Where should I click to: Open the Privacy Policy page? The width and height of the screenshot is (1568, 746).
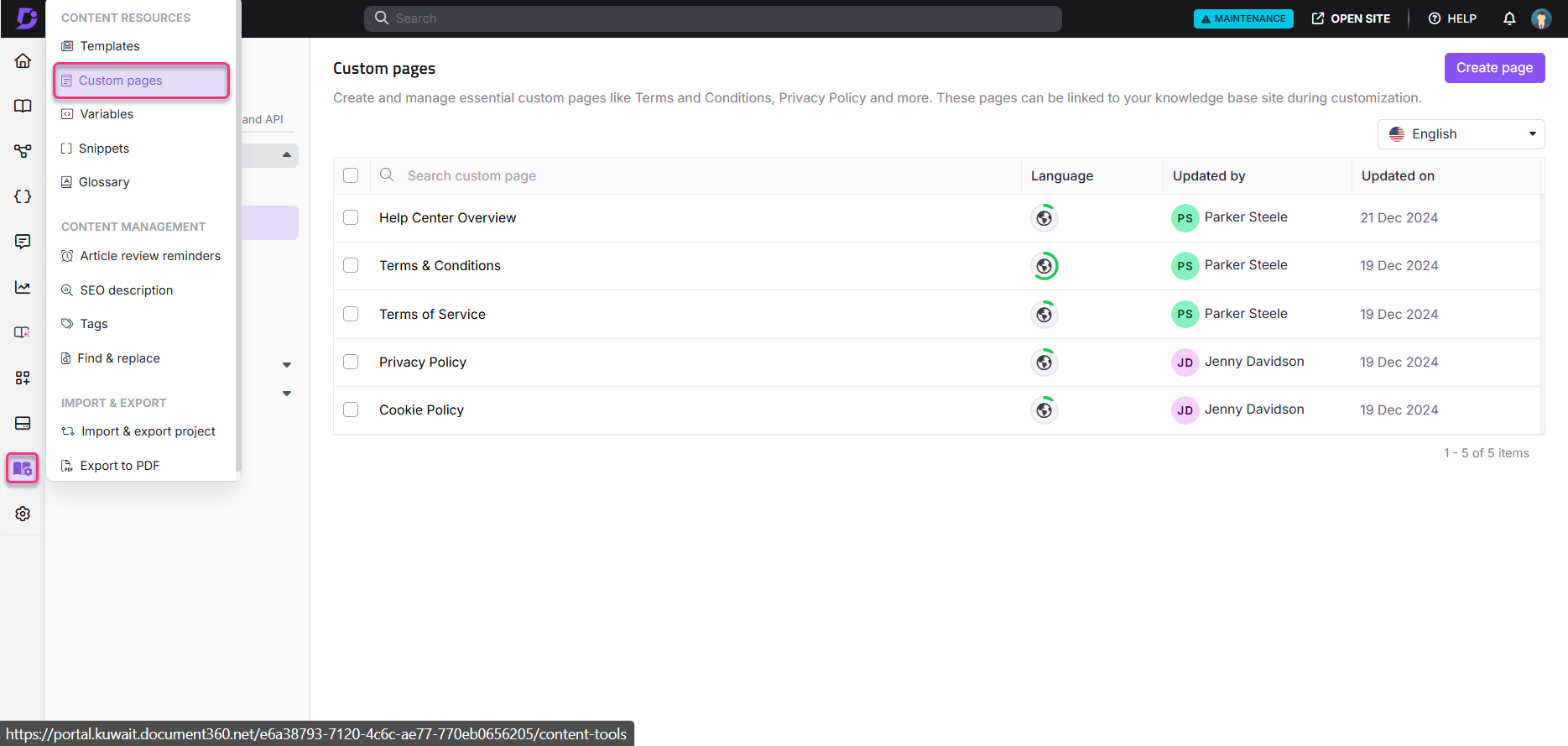coord(422,363)
